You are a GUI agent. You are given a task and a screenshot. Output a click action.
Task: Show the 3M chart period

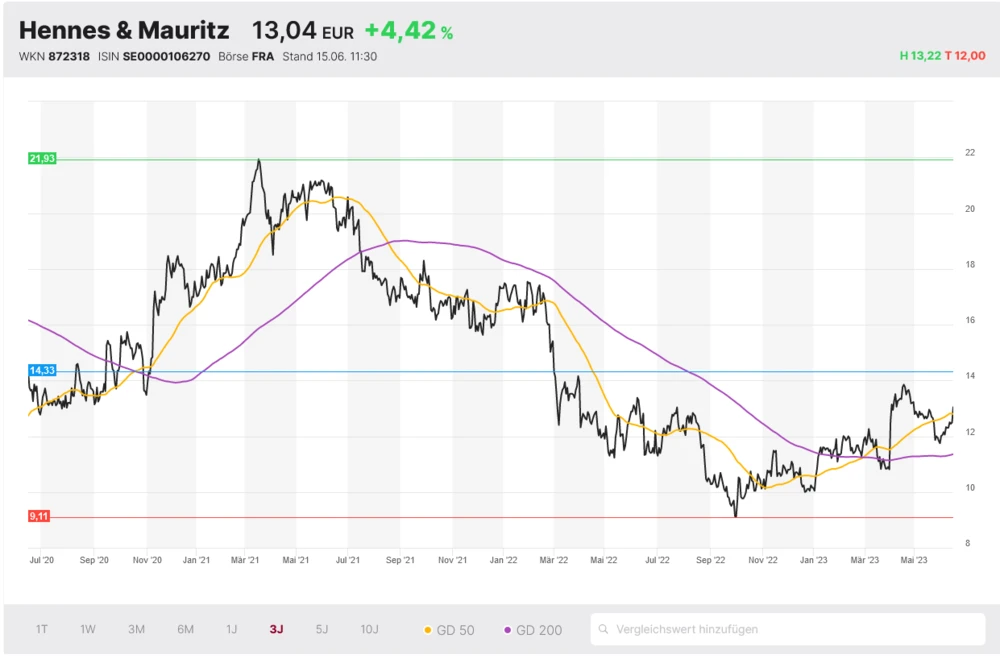coord(137,629)
